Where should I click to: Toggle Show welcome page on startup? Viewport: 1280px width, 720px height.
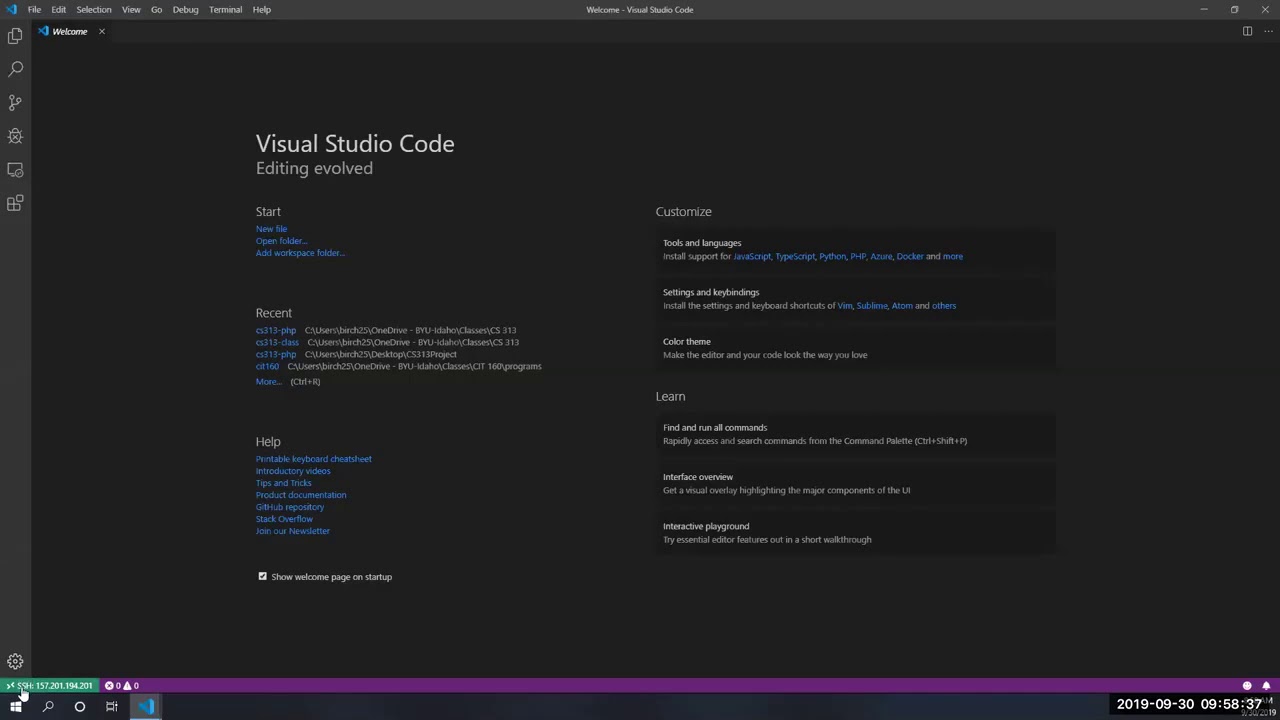pos(263,577)
